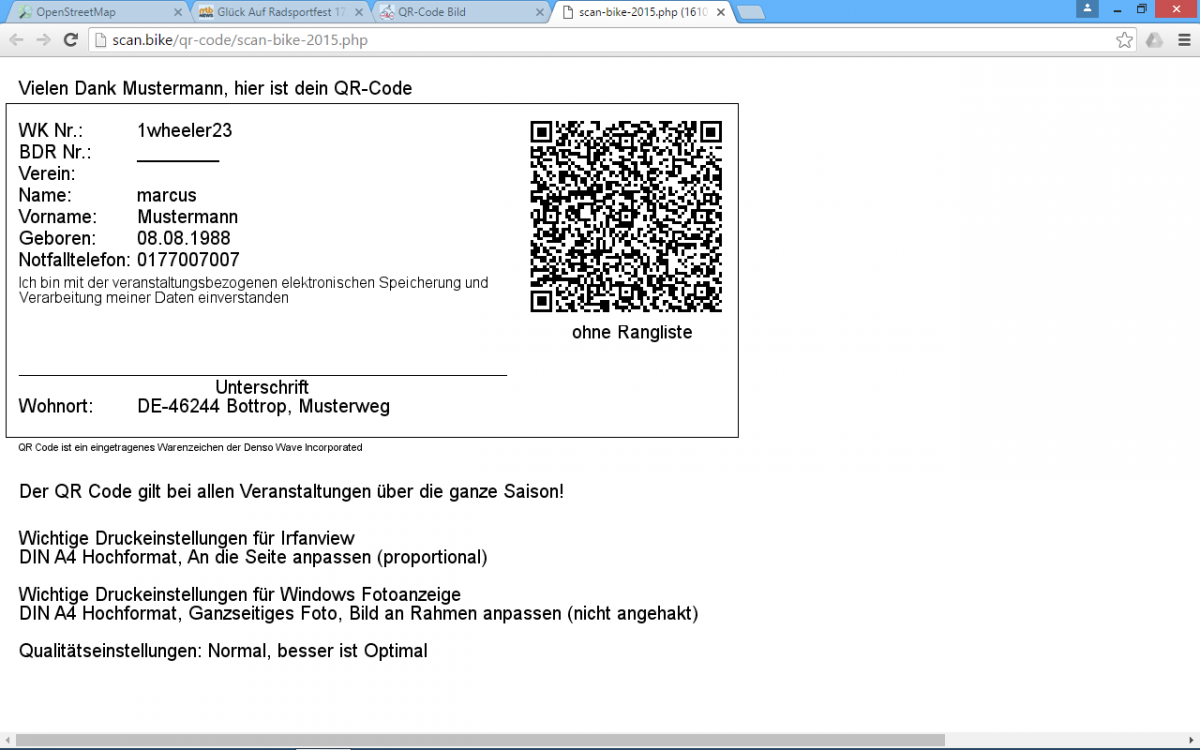Go forward with the forward arrow
1200x750 pixels.
[x=43, y=40]
